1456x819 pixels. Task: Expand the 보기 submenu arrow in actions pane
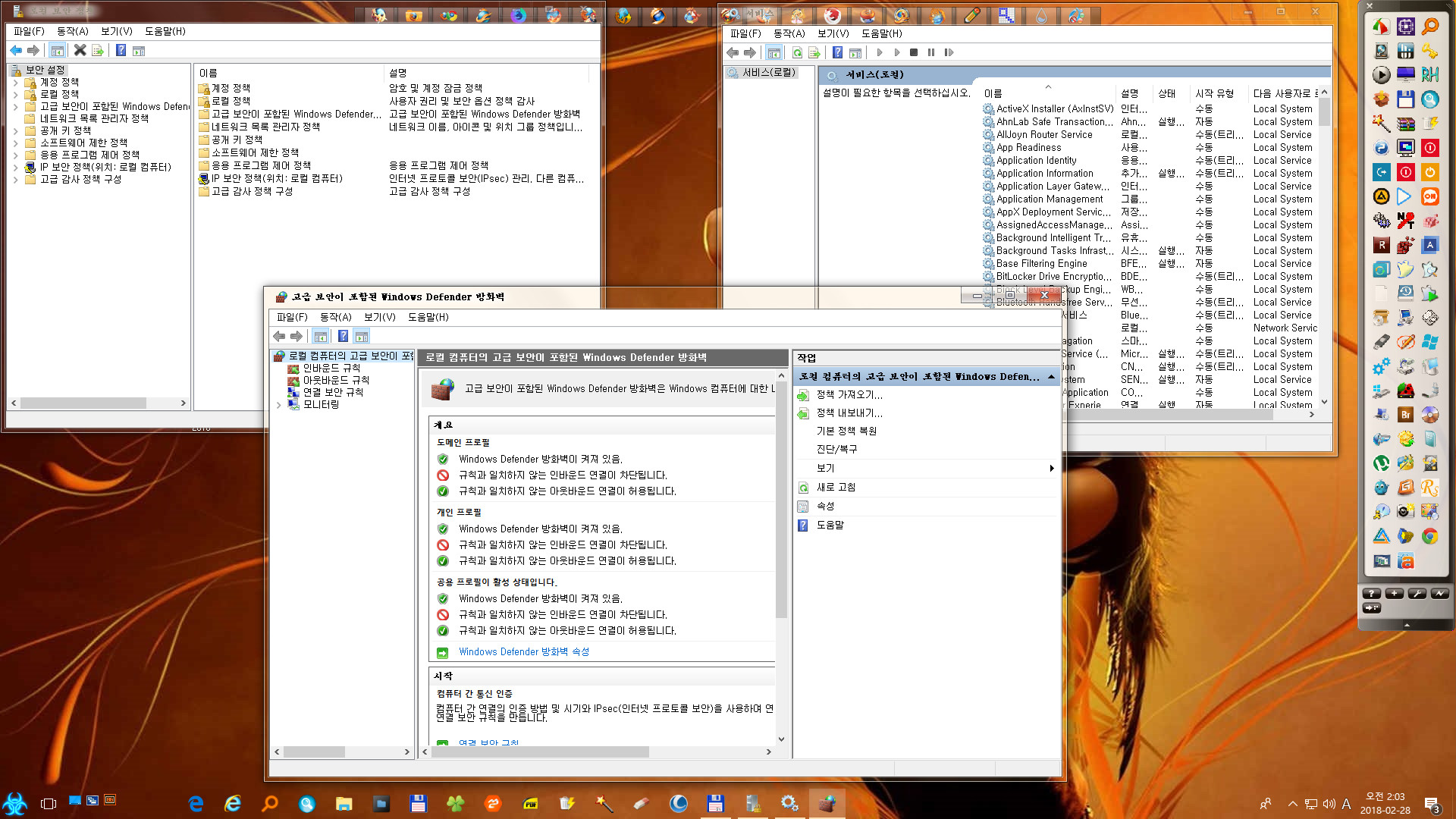coord(1051,469)
